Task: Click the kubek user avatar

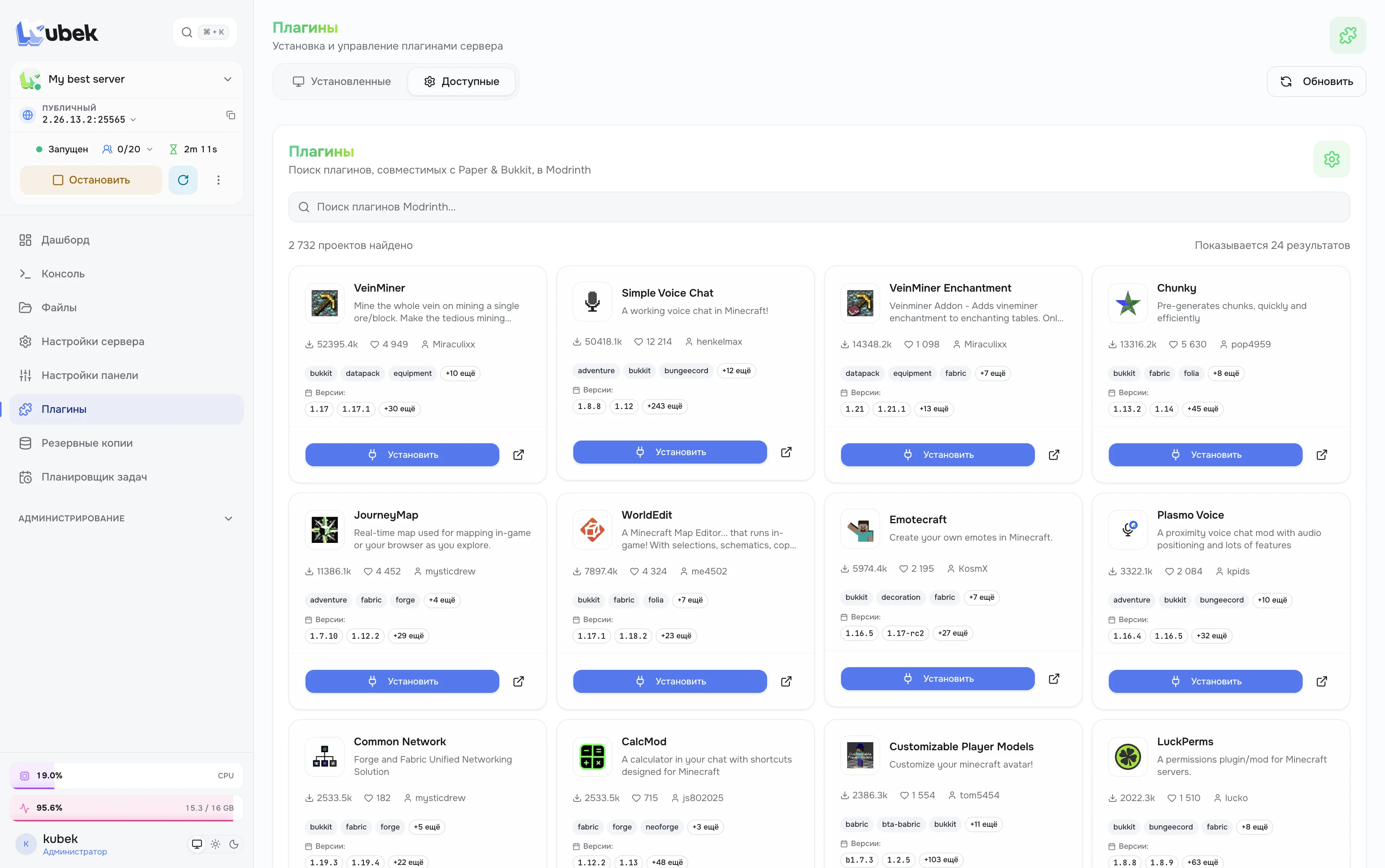Action: click(x=26, y=844)
